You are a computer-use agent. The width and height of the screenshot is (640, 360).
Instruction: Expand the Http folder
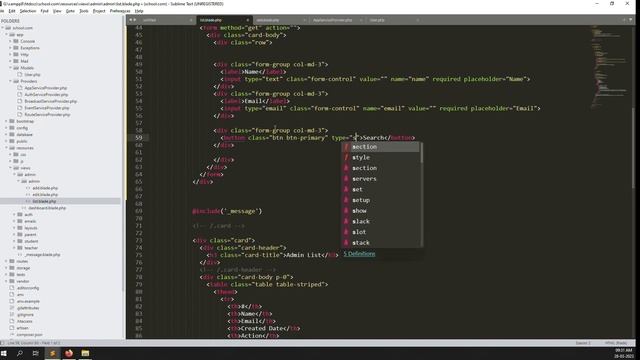(x=10, y=54)
